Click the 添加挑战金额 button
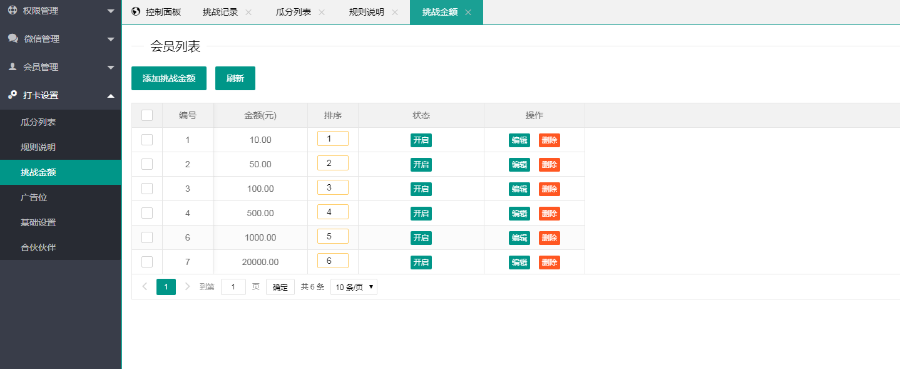 click(x=169, y=78)
